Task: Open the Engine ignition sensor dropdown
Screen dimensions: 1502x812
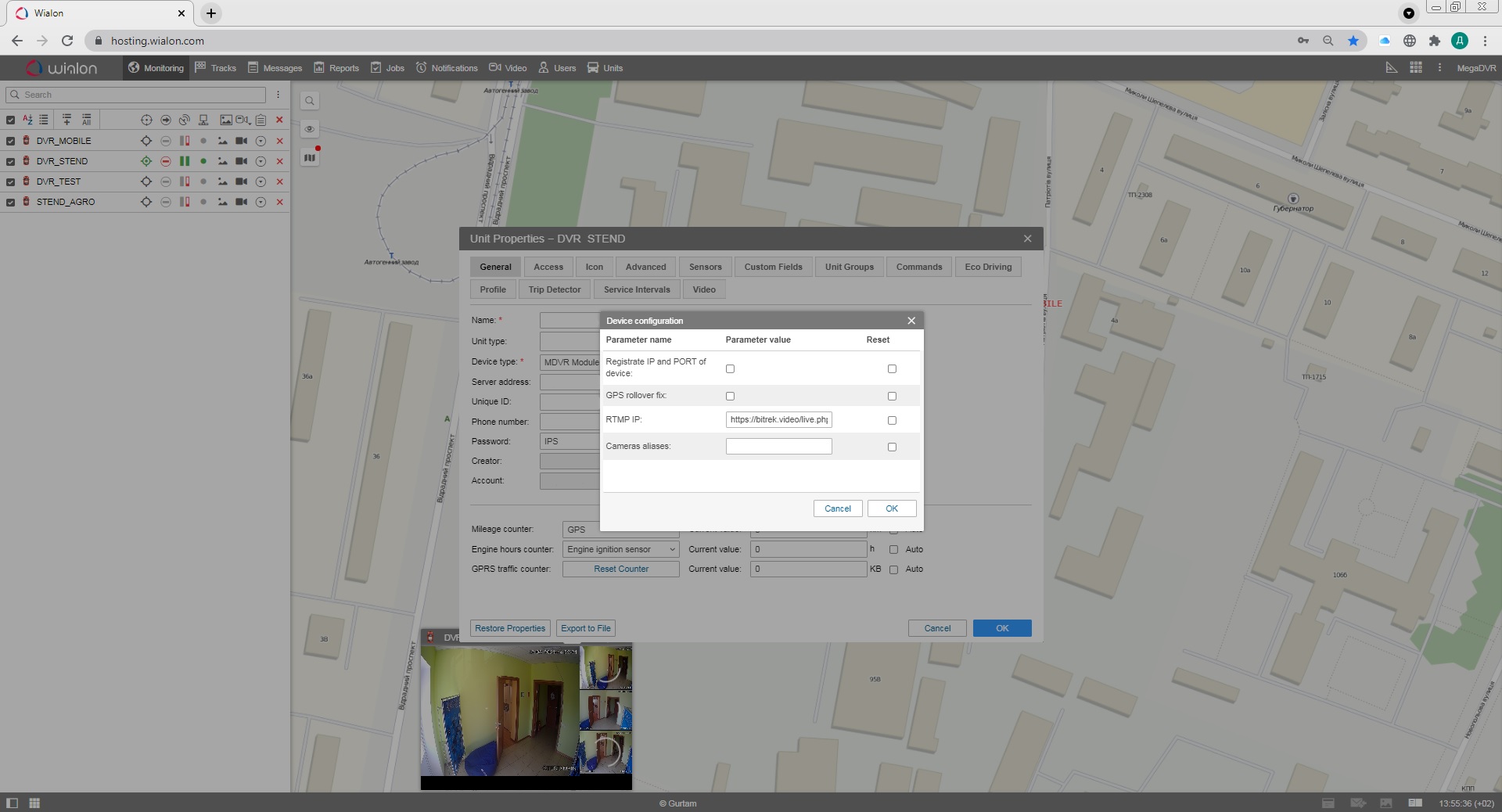Action: click(x=620, y=549)
